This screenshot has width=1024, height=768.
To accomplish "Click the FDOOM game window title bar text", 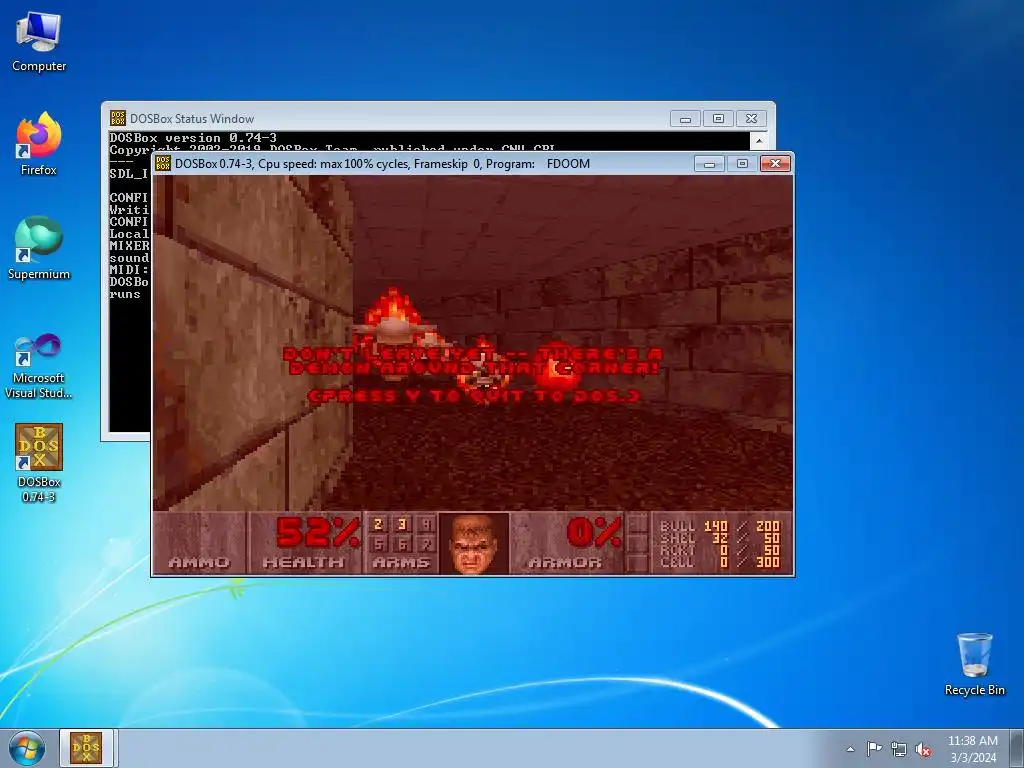I will tap(382, 164).
